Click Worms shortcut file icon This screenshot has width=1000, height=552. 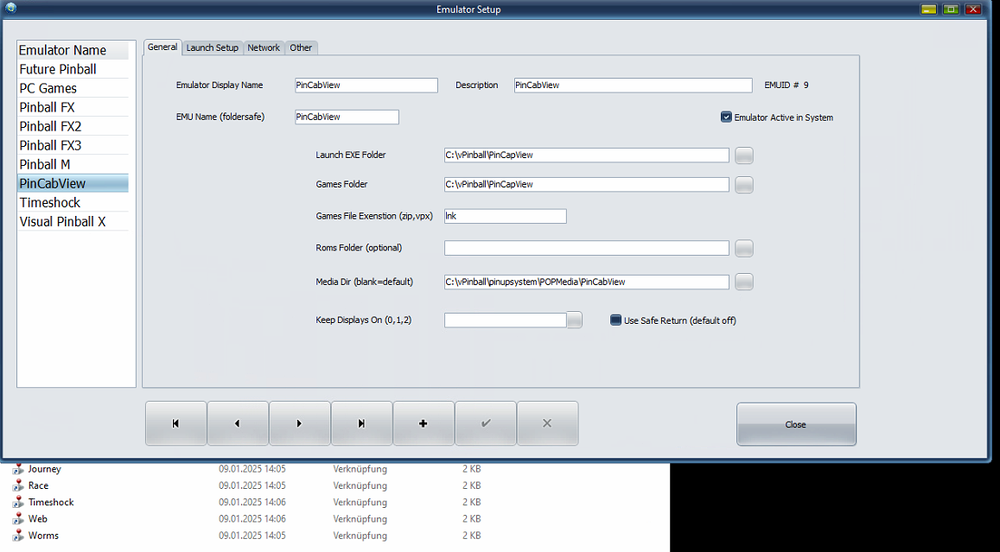coord(18,535)
